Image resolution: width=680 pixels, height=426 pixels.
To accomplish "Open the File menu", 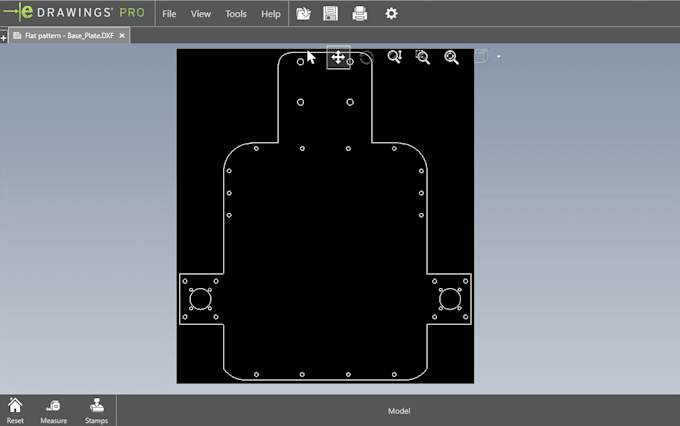I will 169,14.
